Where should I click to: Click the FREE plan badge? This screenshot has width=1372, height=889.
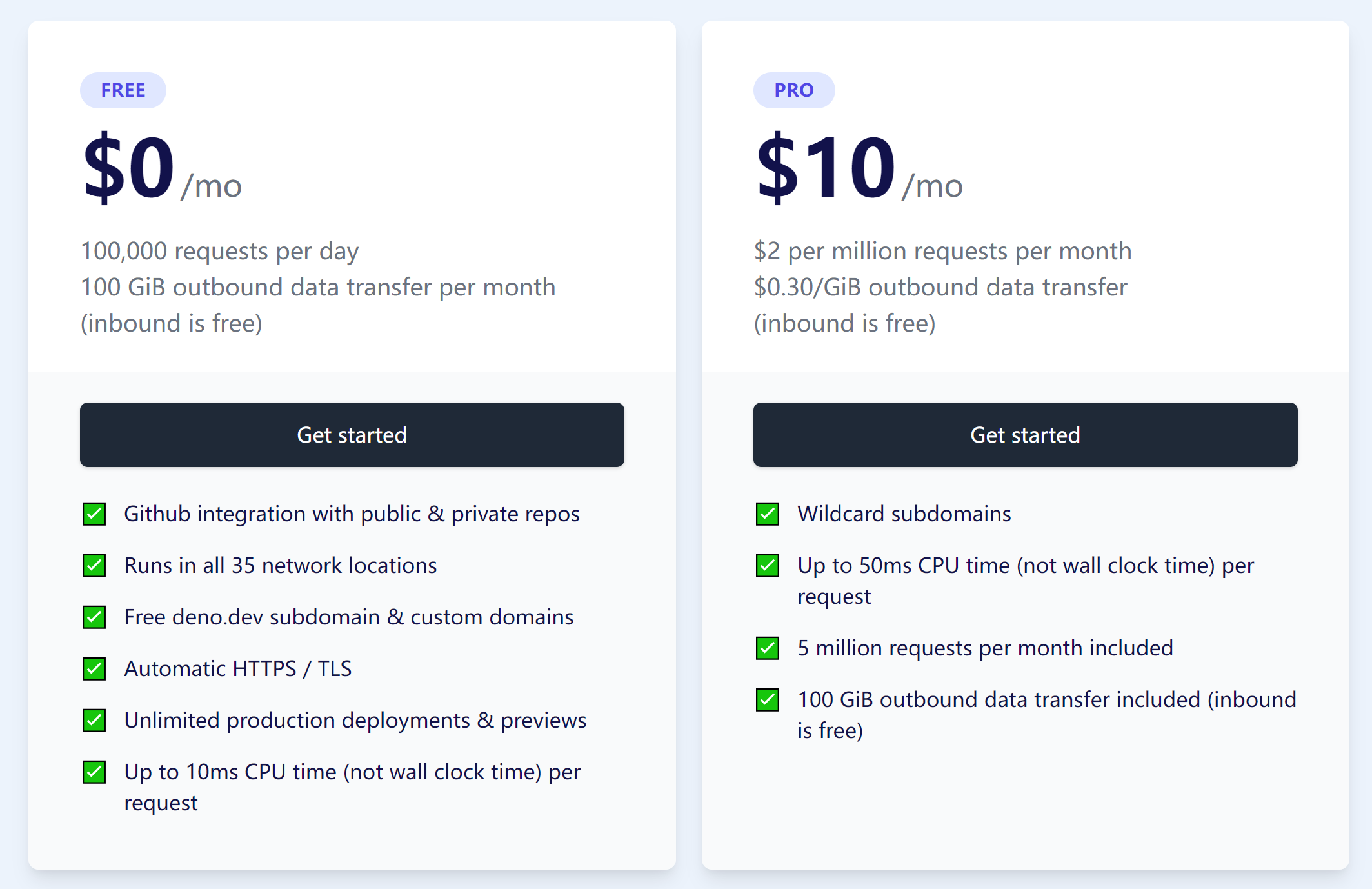coord(123,90)
